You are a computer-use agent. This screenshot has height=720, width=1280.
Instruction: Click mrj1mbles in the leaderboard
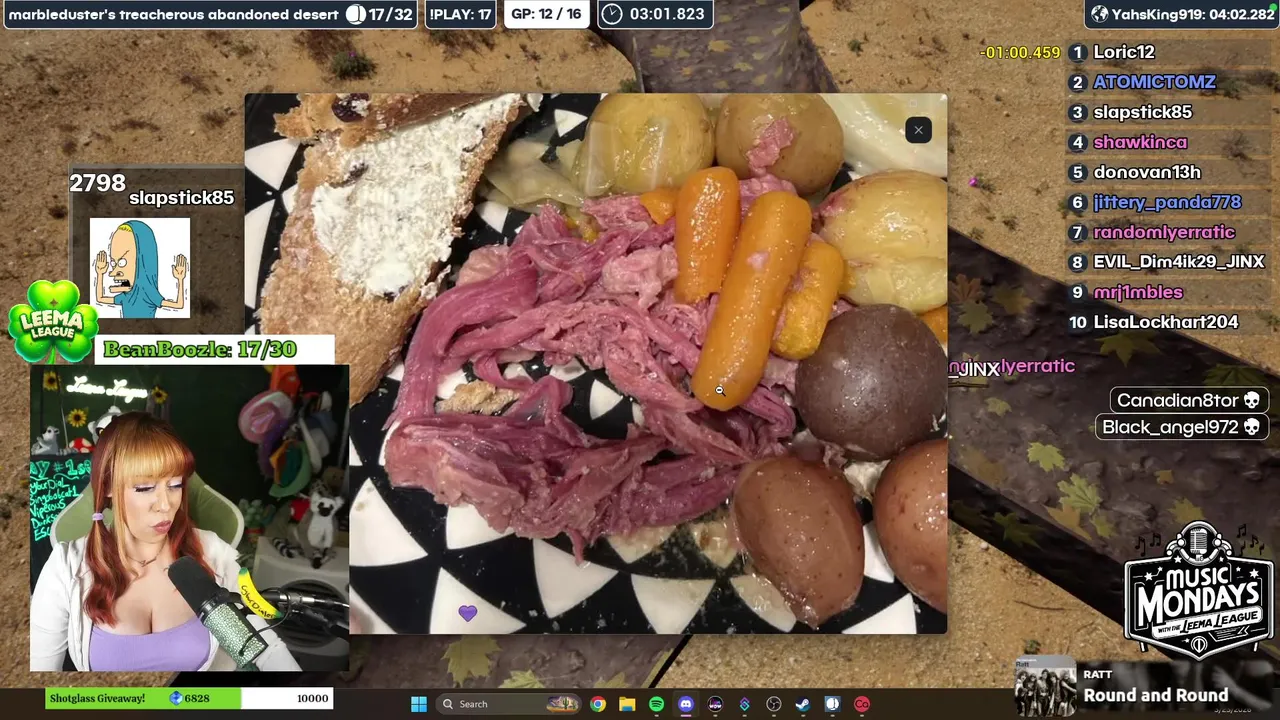tap(1138, 292)
